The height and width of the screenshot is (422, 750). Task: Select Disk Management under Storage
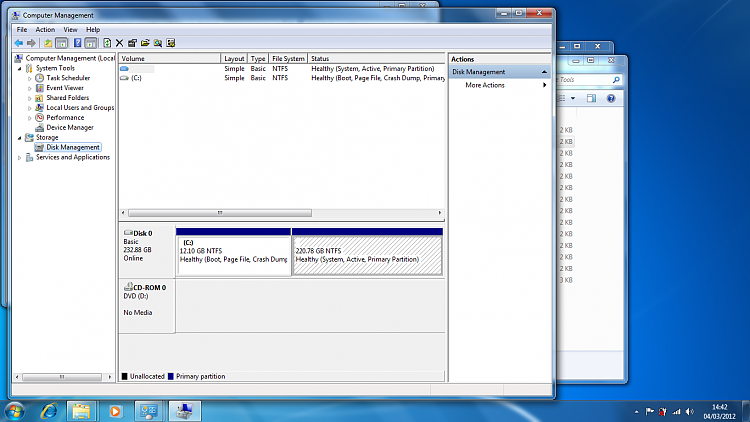[x=73, y=147]
